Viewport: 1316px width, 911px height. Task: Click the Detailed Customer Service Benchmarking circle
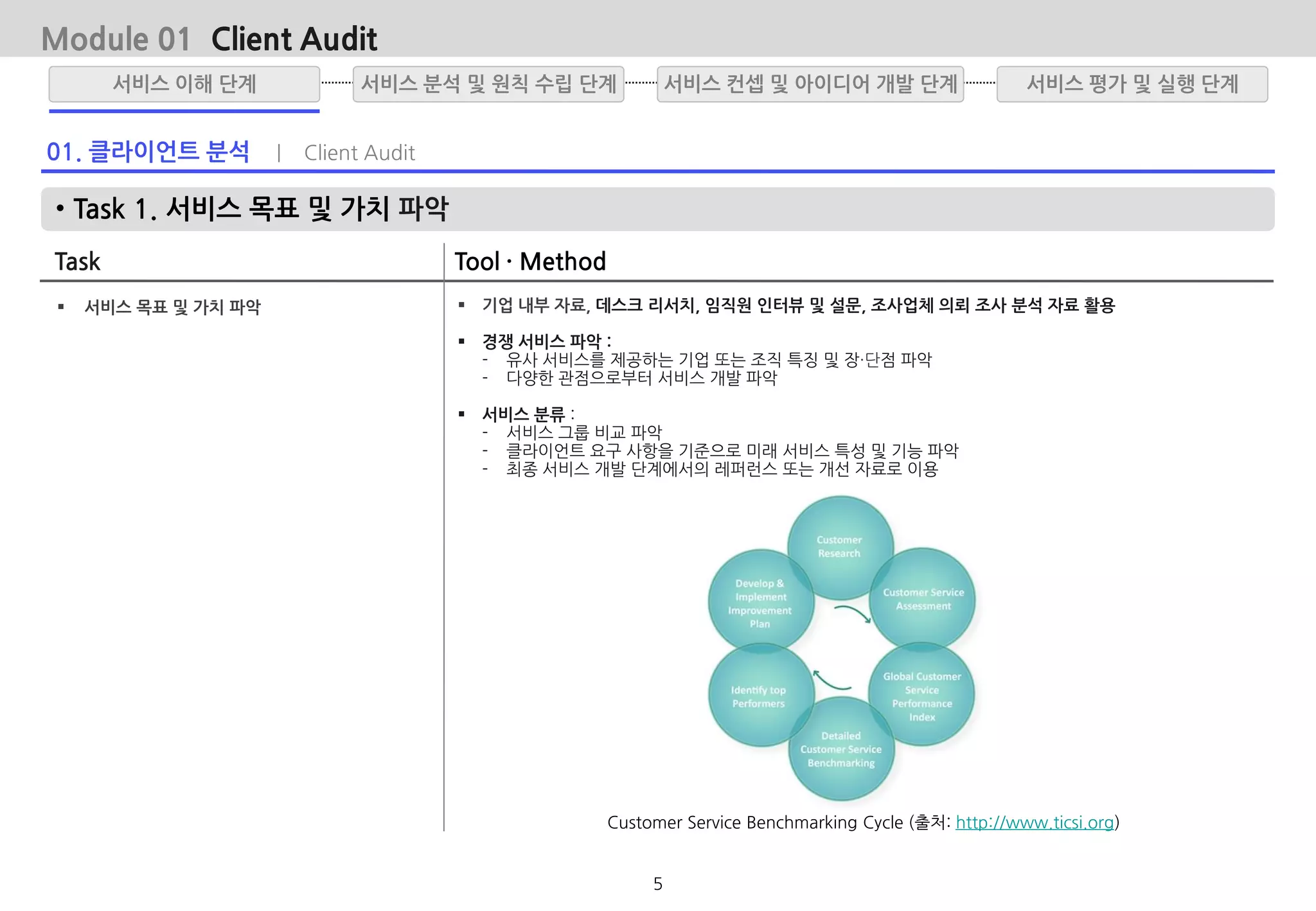click(841, 749)
